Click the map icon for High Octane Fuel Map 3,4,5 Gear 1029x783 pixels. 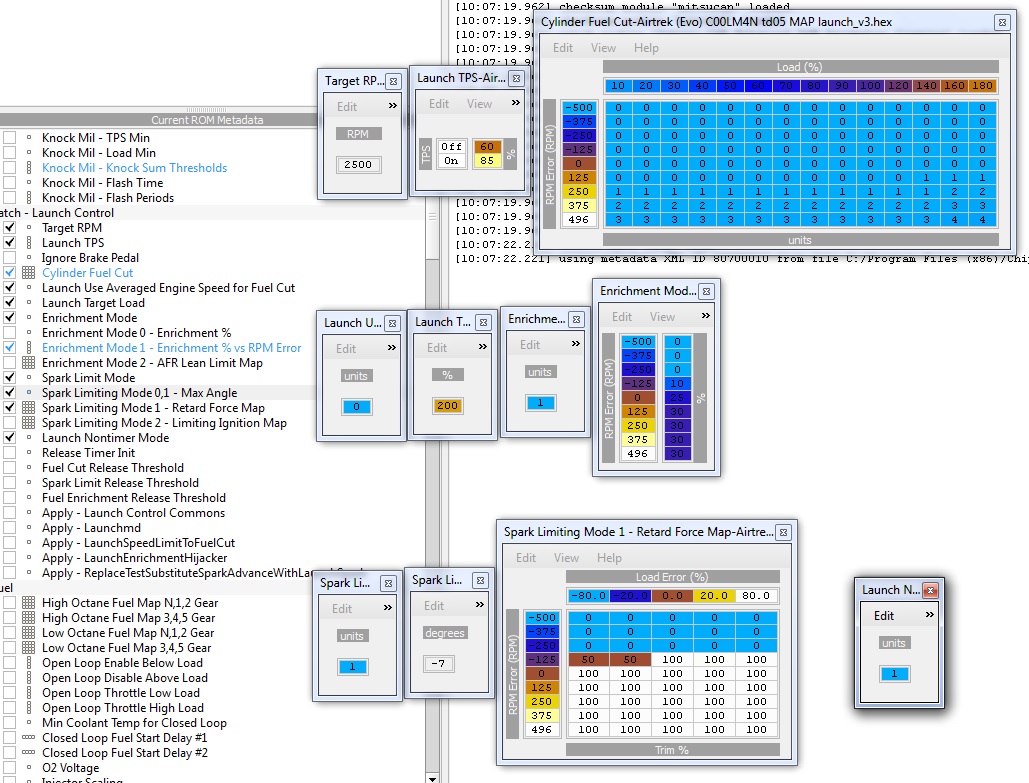pos(28,618)
